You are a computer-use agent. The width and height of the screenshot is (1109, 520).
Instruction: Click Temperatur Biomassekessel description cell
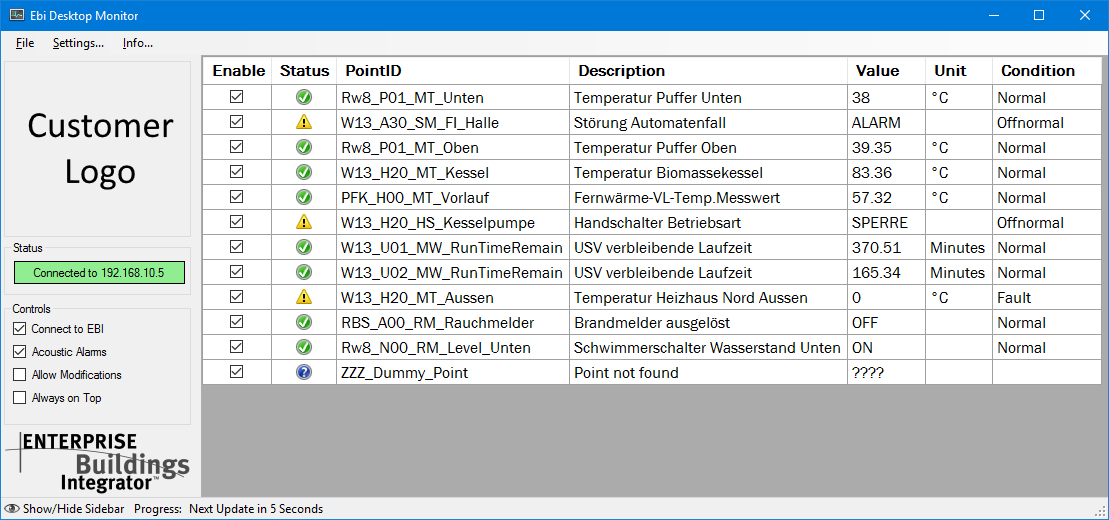[x=709, y=173]
